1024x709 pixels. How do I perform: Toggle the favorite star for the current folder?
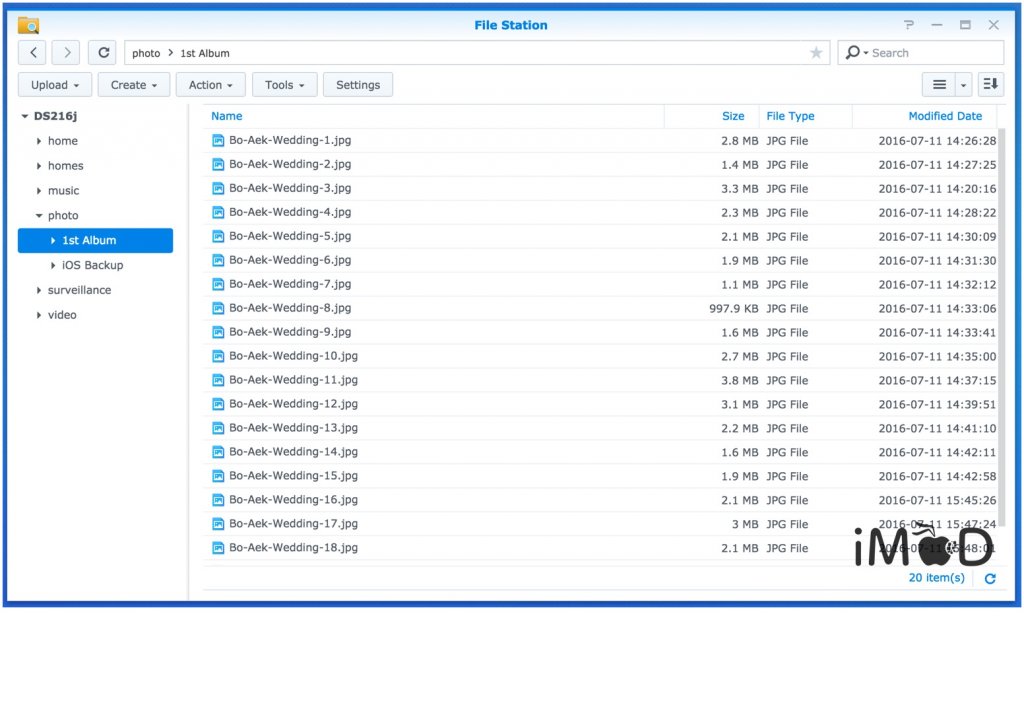tap(816, 52)
